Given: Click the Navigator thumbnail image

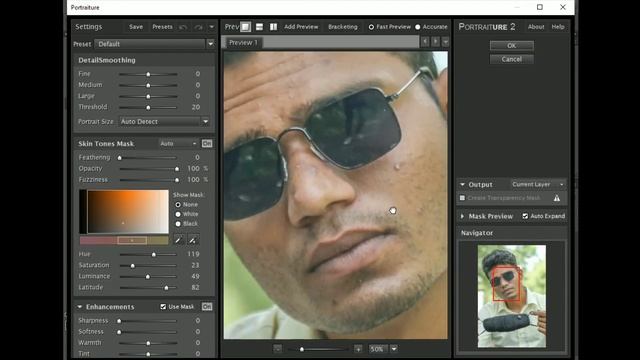Looking at the screenshot, I should click(x=512, y=296).
